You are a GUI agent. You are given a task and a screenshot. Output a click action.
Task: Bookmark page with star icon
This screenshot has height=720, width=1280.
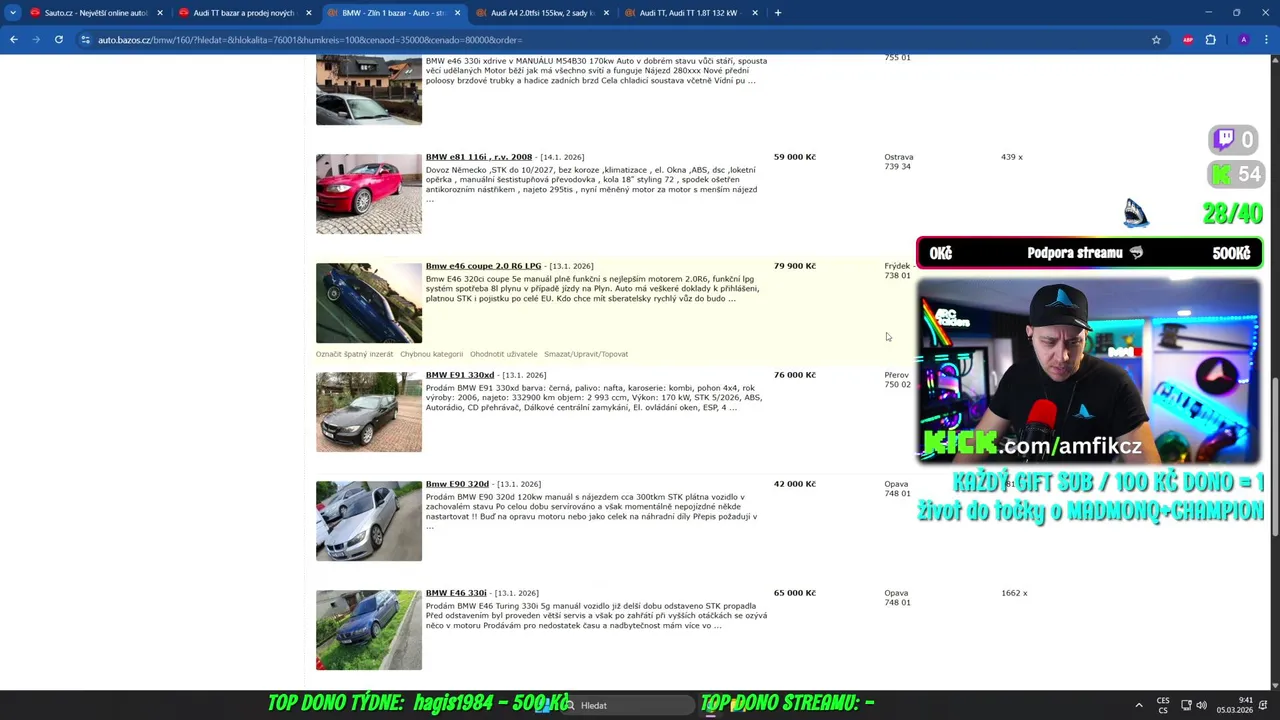click(x=1156, y=40)
